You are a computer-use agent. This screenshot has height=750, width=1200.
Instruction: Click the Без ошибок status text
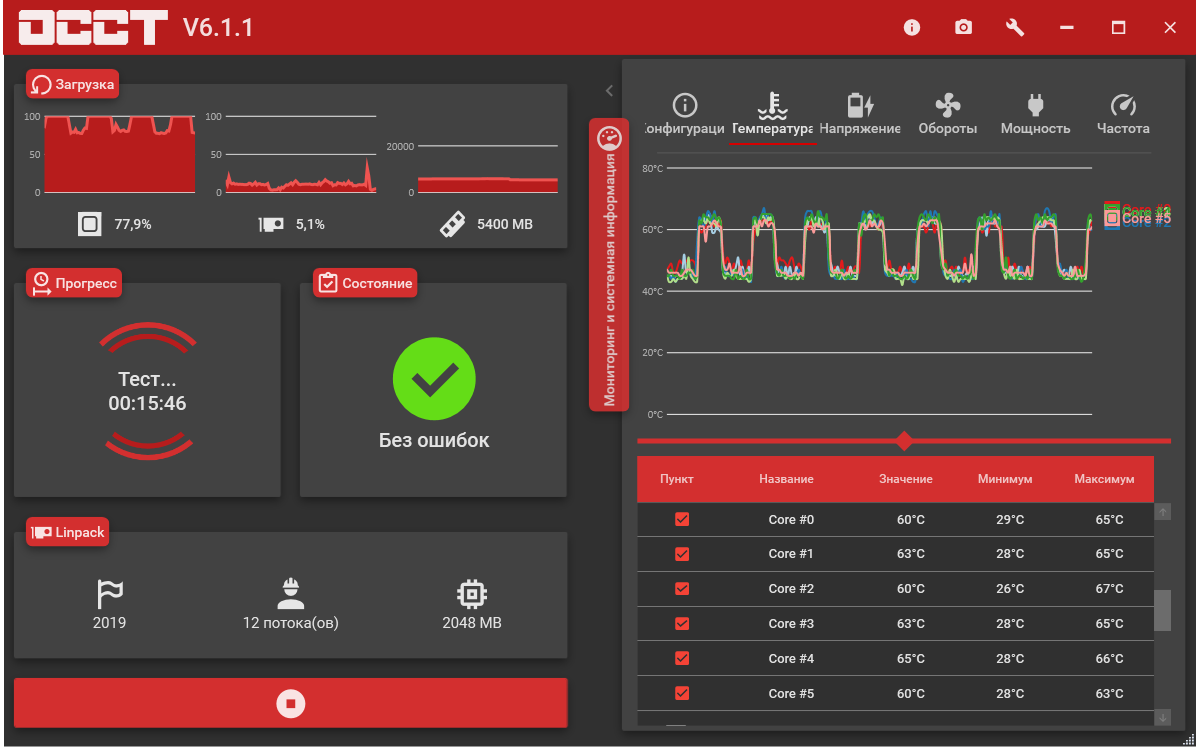[x=434, y=440]
